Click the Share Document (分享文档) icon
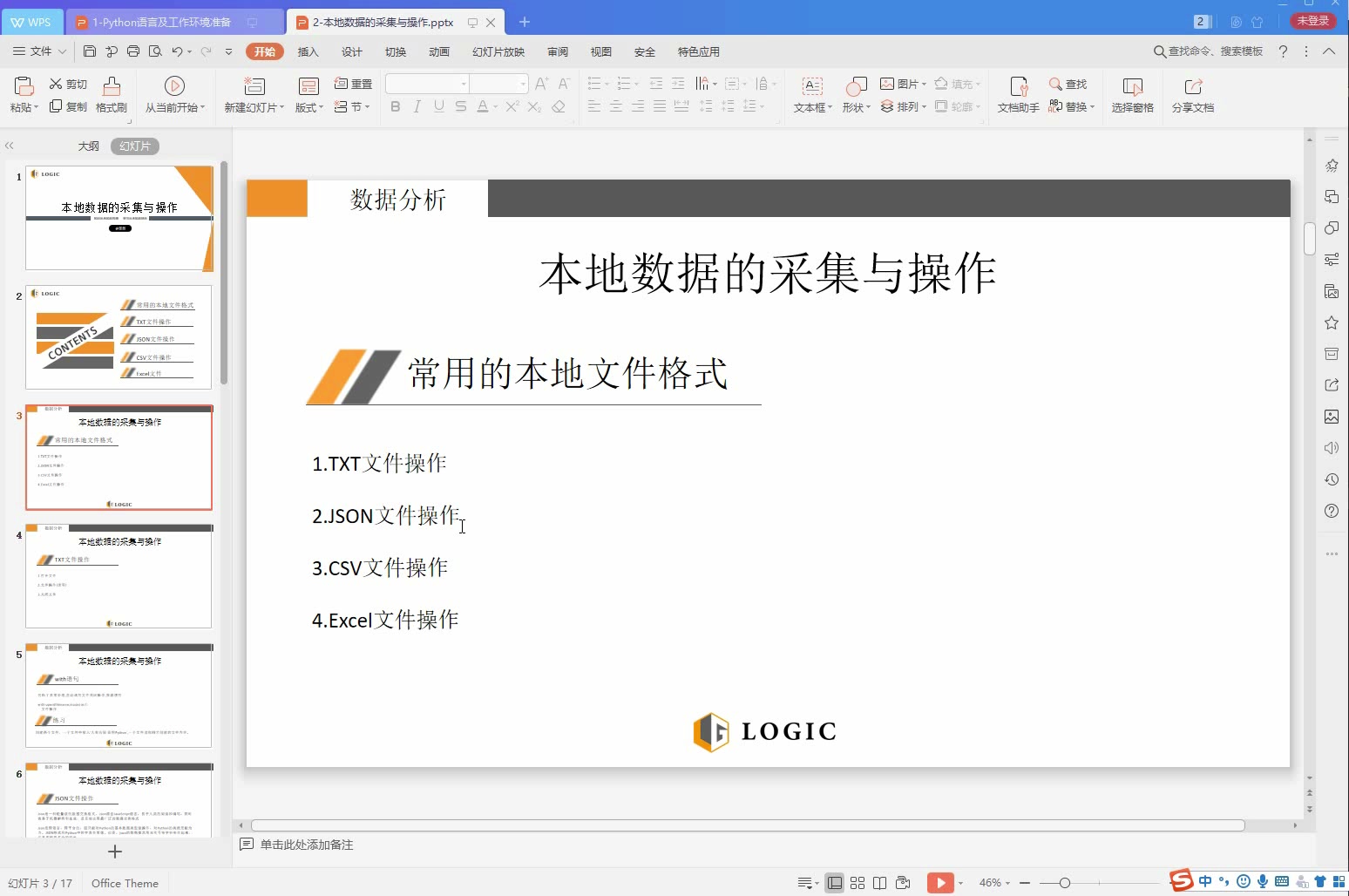1349x896 pixels. point(1193,94)
